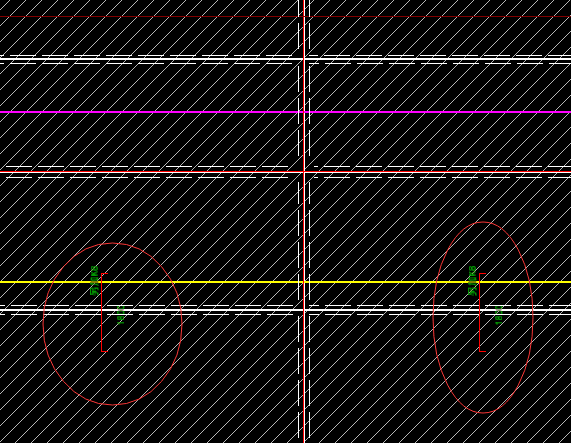Select green label crossing yellow line in right ellipse
This screenshot has width=571, height=443.
[472, 280]
